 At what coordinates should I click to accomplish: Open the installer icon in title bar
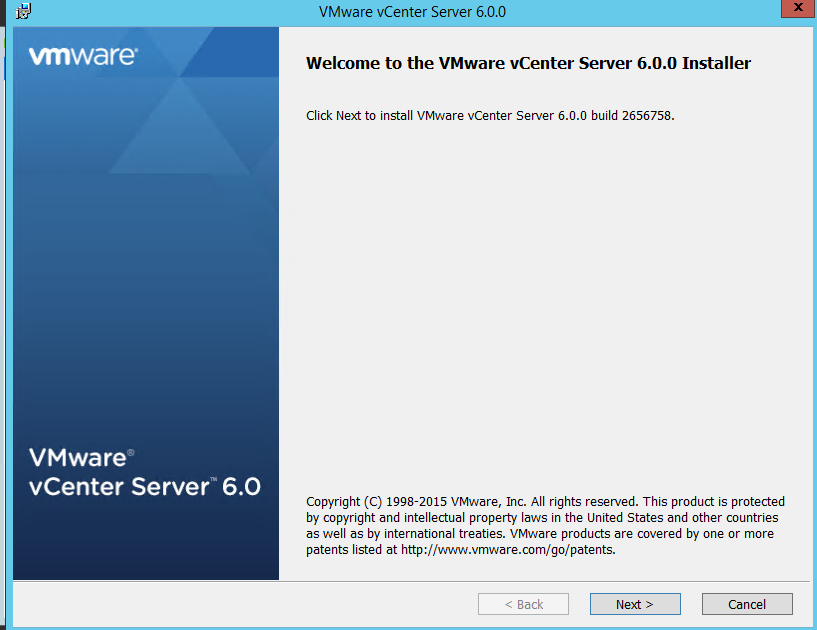[x=23, y=11]
